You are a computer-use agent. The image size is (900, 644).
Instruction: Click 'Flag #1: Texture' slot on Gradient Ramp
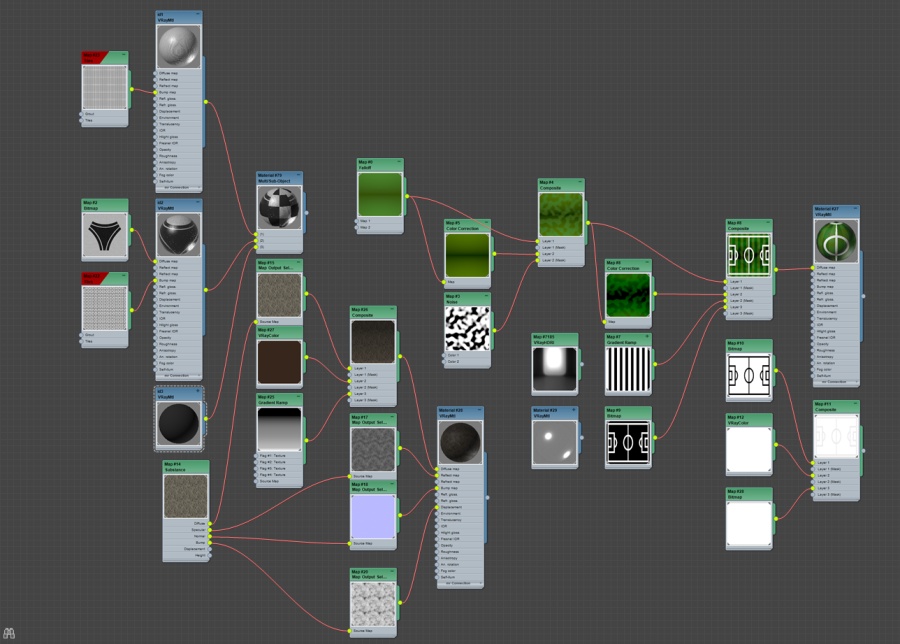click(280, 456)
